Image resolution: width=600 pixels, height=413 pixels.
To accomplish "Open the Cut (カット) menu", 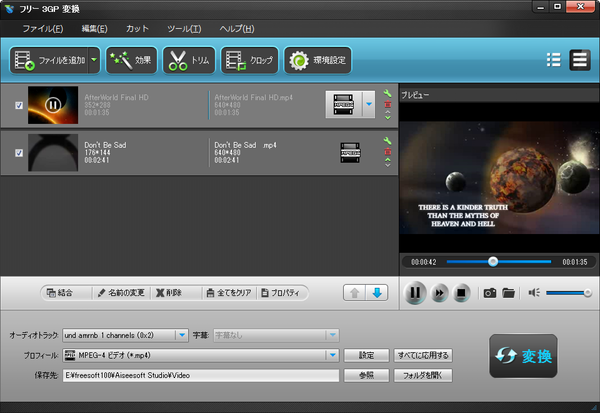I will coord(137,29).
